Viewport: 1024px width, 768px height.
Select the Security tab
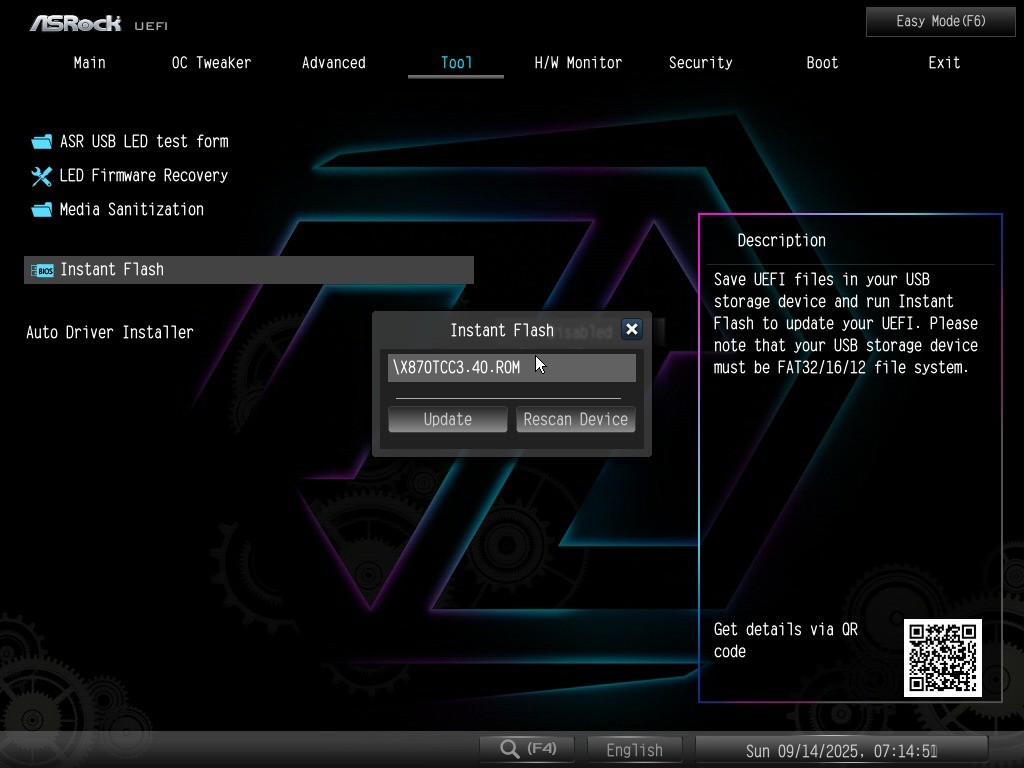click(x=700, y=63)
